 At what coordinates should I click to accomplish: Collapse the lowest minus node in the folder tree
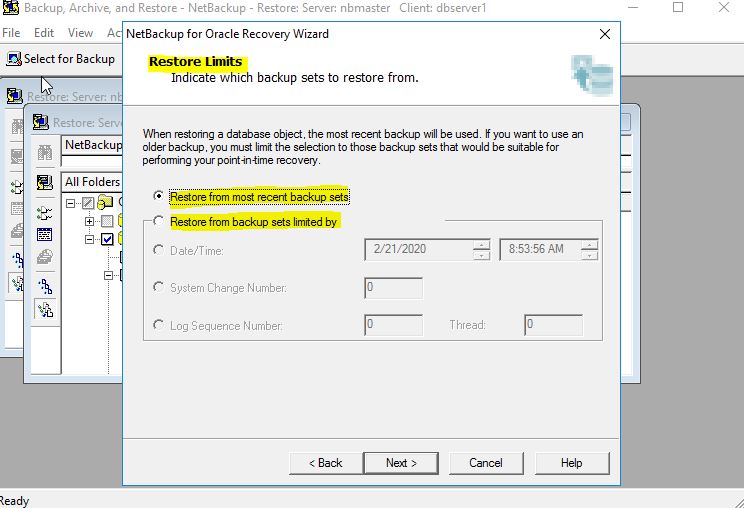click(109, 275)
